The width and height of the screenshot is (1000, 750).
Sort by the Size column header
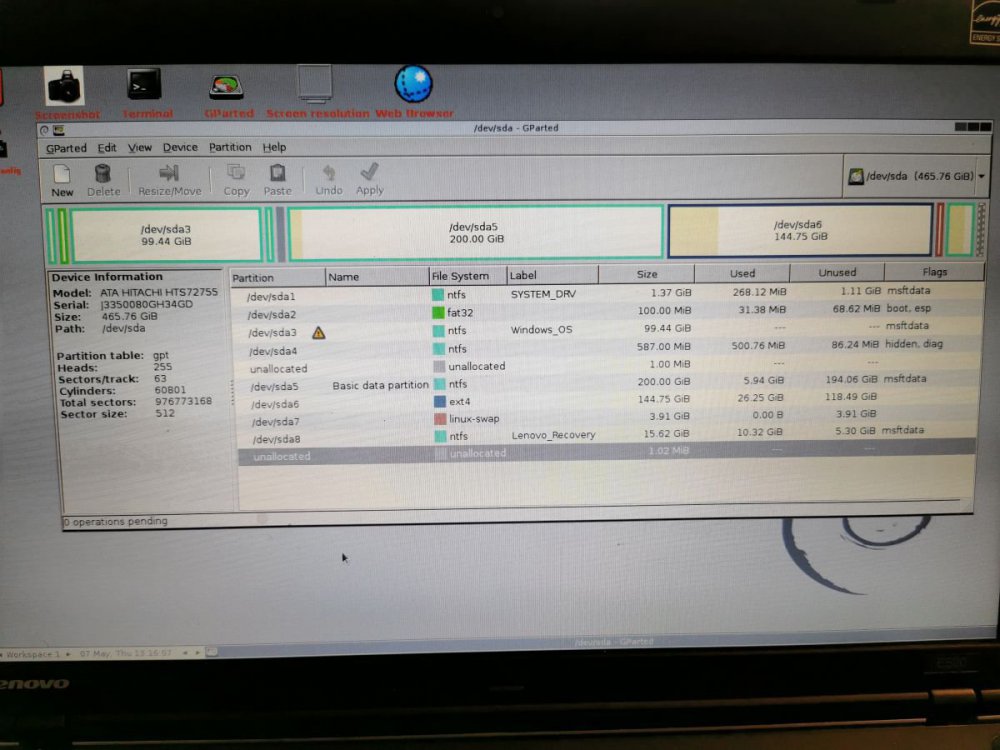647,274
